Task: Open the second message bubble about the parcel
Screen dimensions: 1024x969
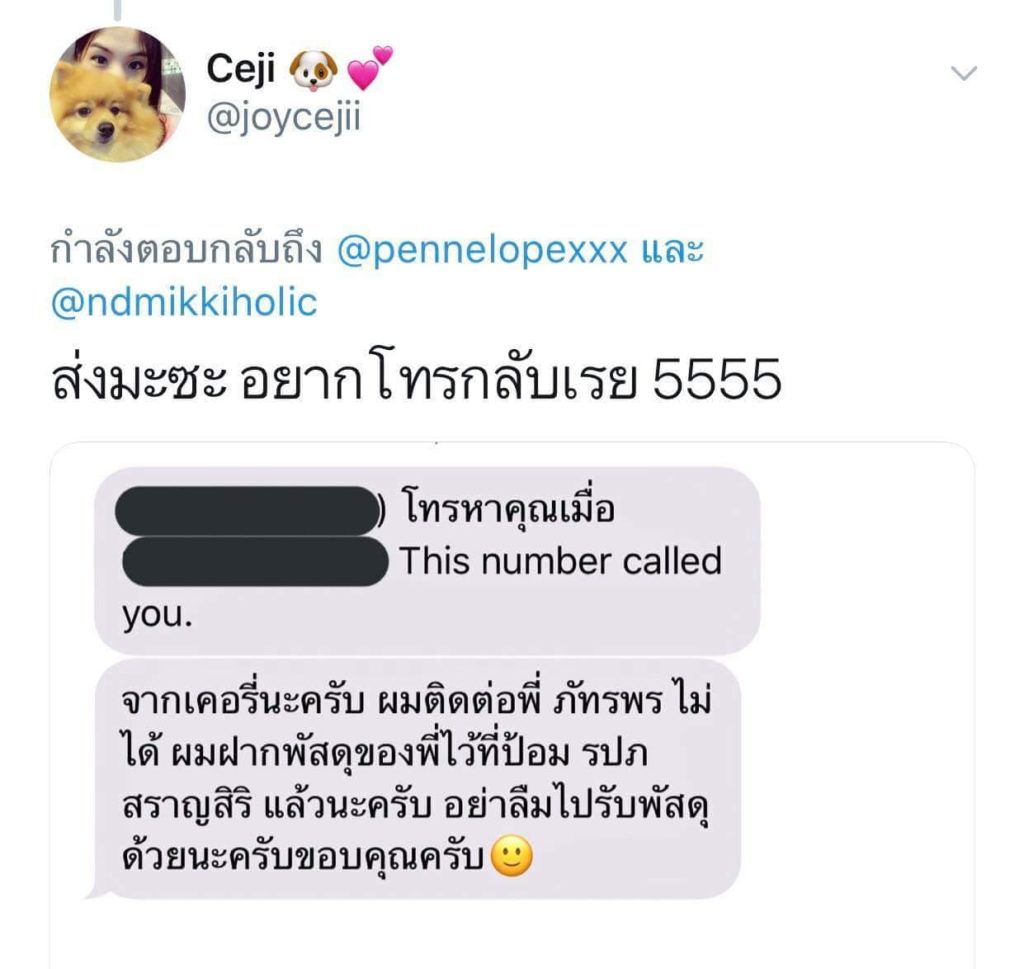Action: coord(419,778)
